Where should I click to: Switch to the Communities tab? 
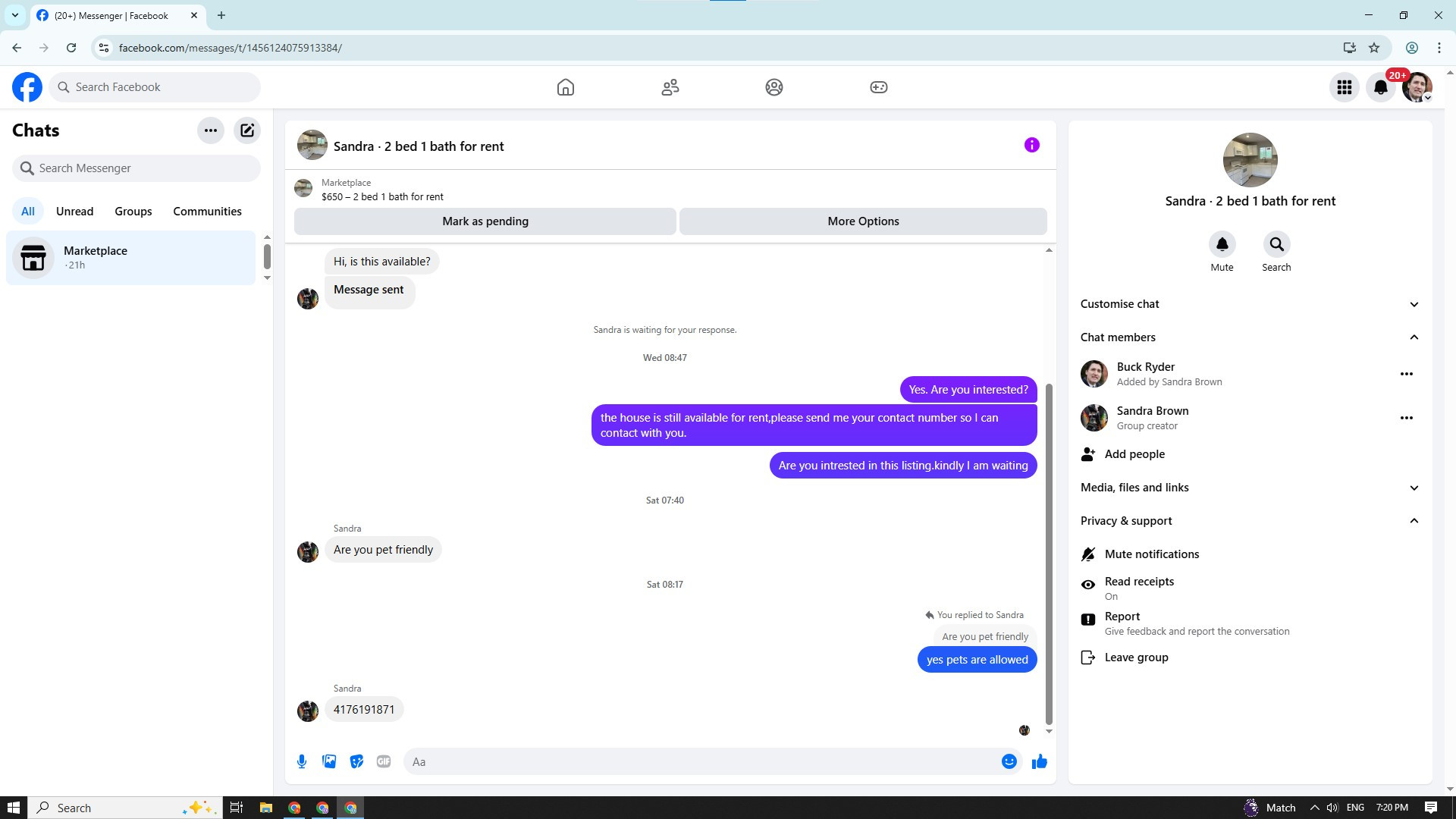pyautogui.click(x=207, y=212)
